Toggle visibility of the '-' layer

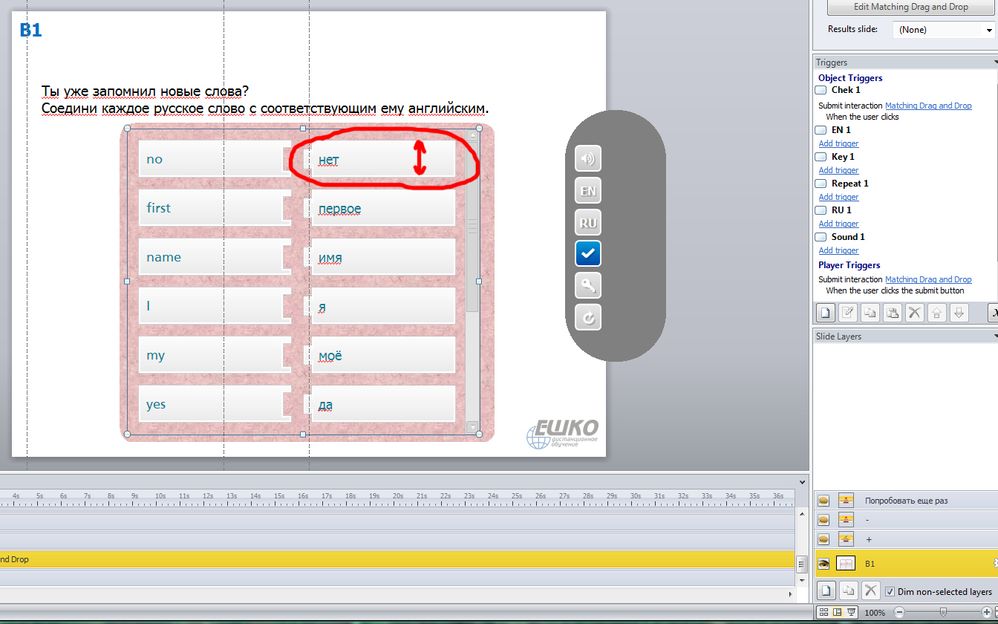click(x=824, y=520)
